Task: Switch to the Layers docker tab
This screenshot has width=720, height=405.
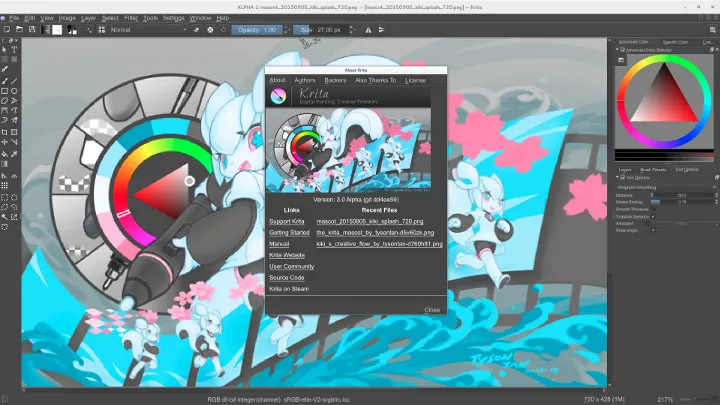Action: click(625, 169)
